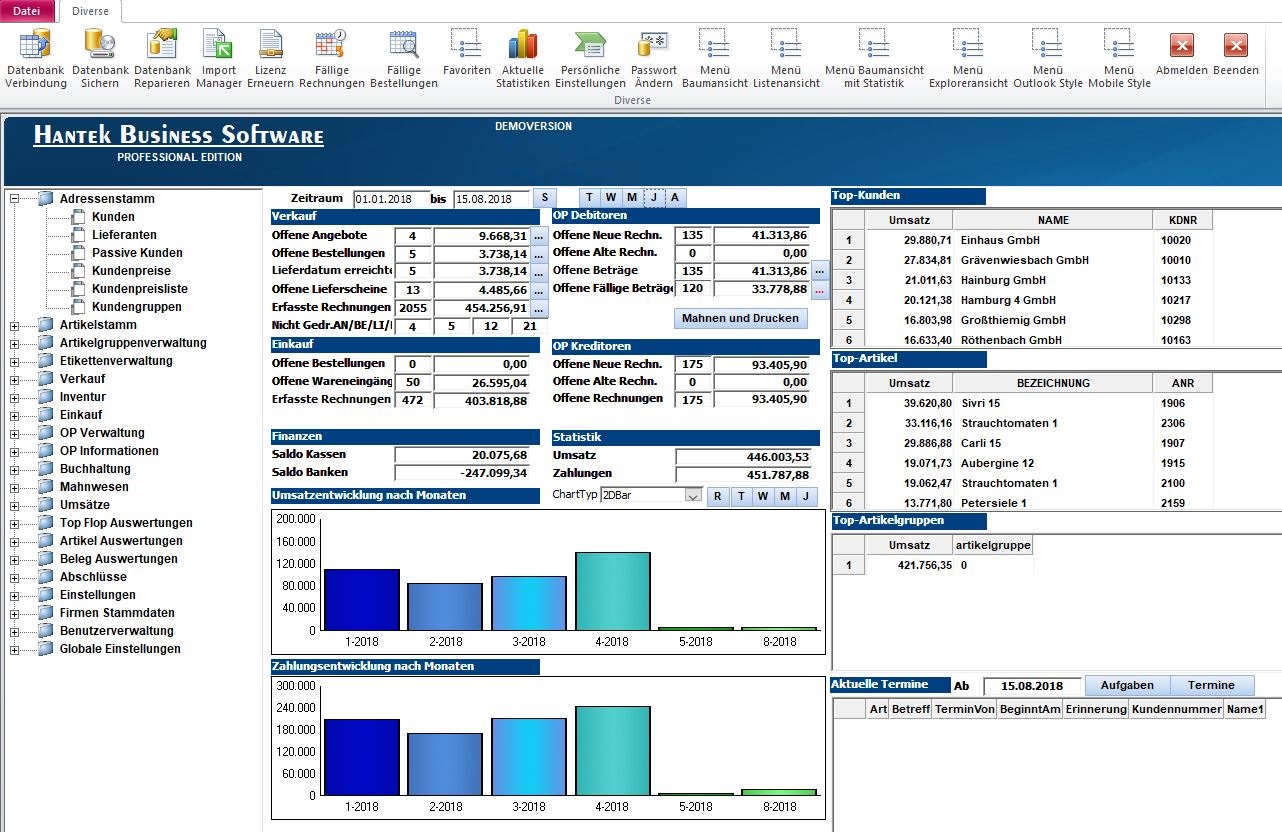The height and width of the screenshot is (832, 1282).
Task: Toggle the A period button beside Zeitraum
Action: tap(675, 198)
